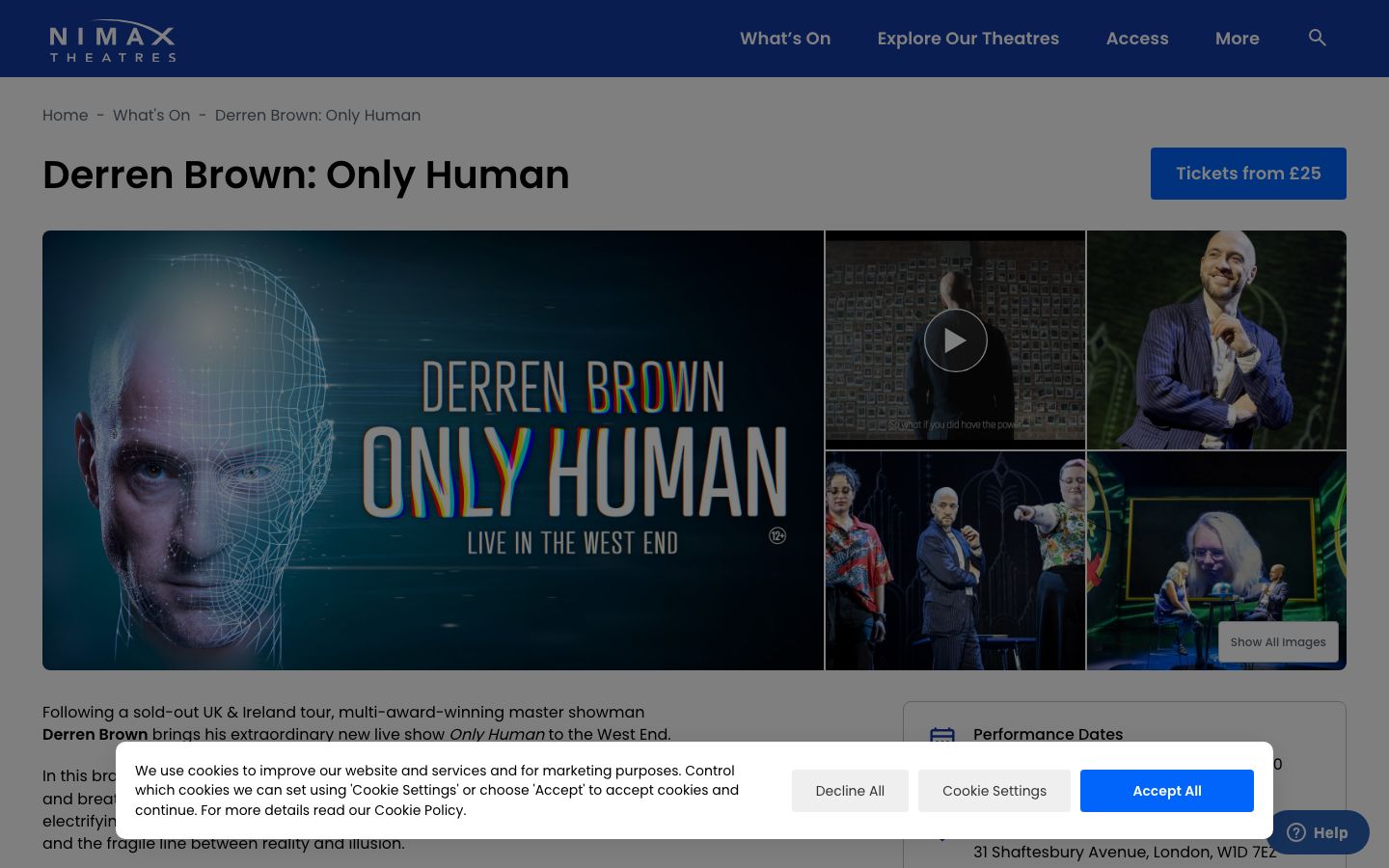Click the Derren Brown: Only Human breadcrumb text
This screenshot has width=1389, height=868.
click(317, 115)
